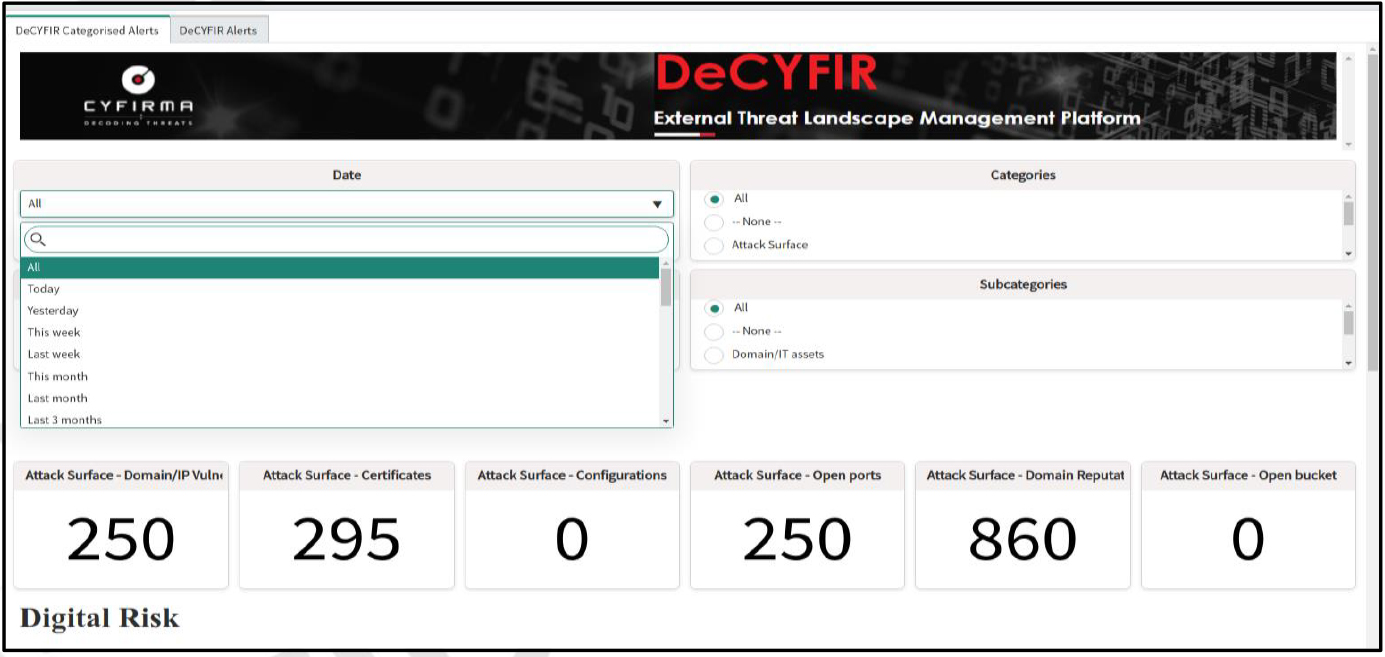Click the 250 value on the Domain/IP card

121,540
